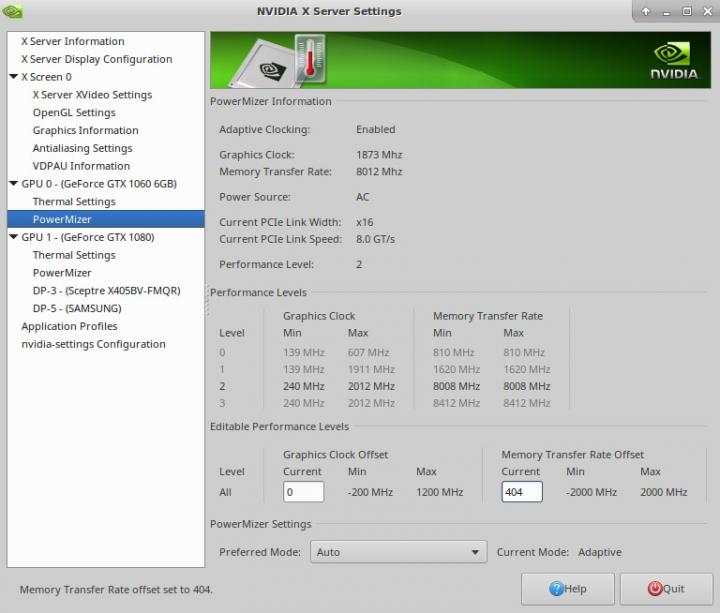The height and width of the screenshot is (613, 720).
Task: Click level 3 min memory rate 8412 MHz
Action: [x=456, y=403]
